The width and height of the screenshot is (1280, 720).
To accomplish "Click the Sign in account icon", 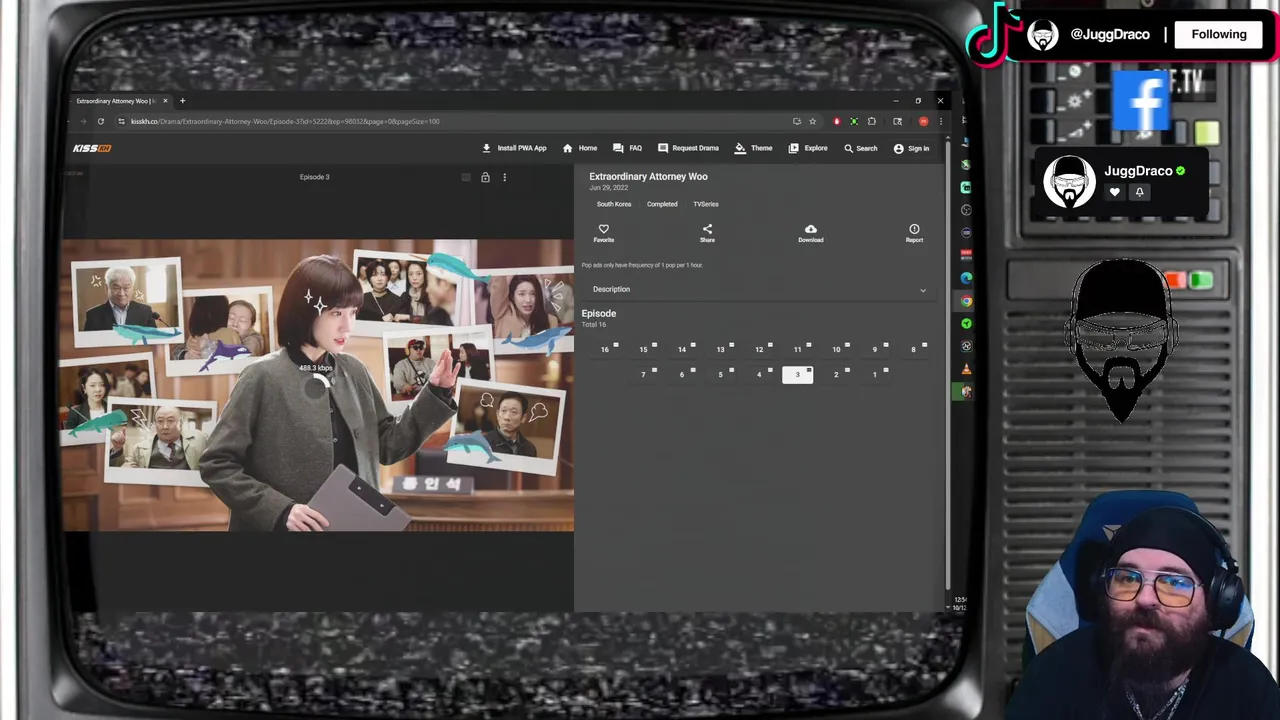I will [x=898, y=148].
